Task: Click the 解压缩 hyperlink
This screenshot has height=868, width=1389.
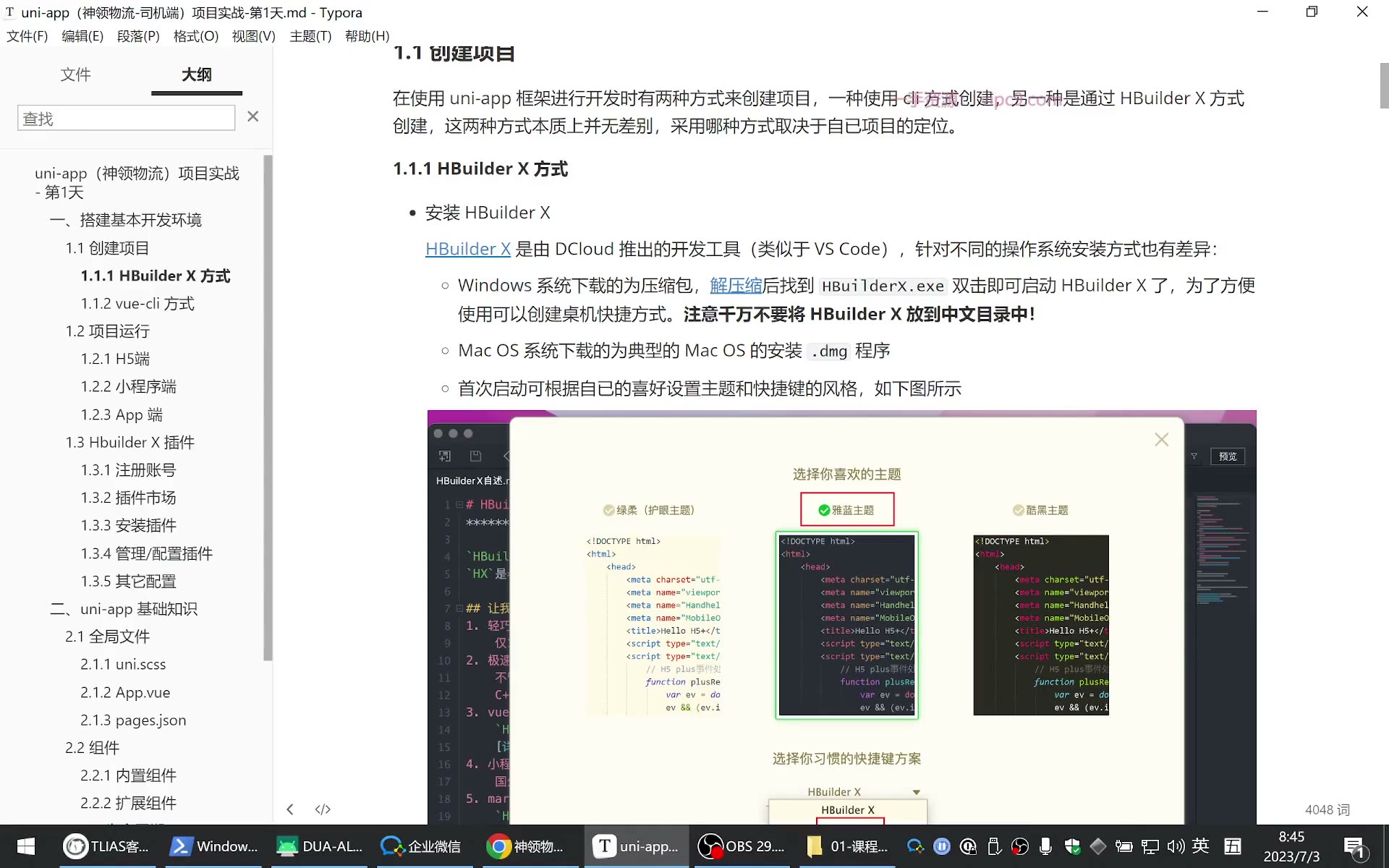Action: coord(736,285)
